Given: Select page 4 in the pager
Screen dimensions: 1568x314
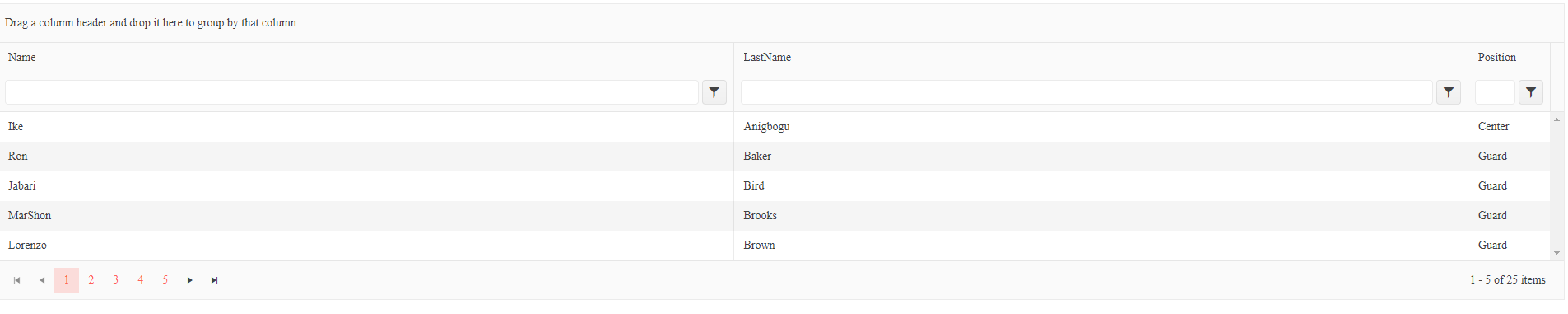Looking at the screenshot, I should pos(141,280).
